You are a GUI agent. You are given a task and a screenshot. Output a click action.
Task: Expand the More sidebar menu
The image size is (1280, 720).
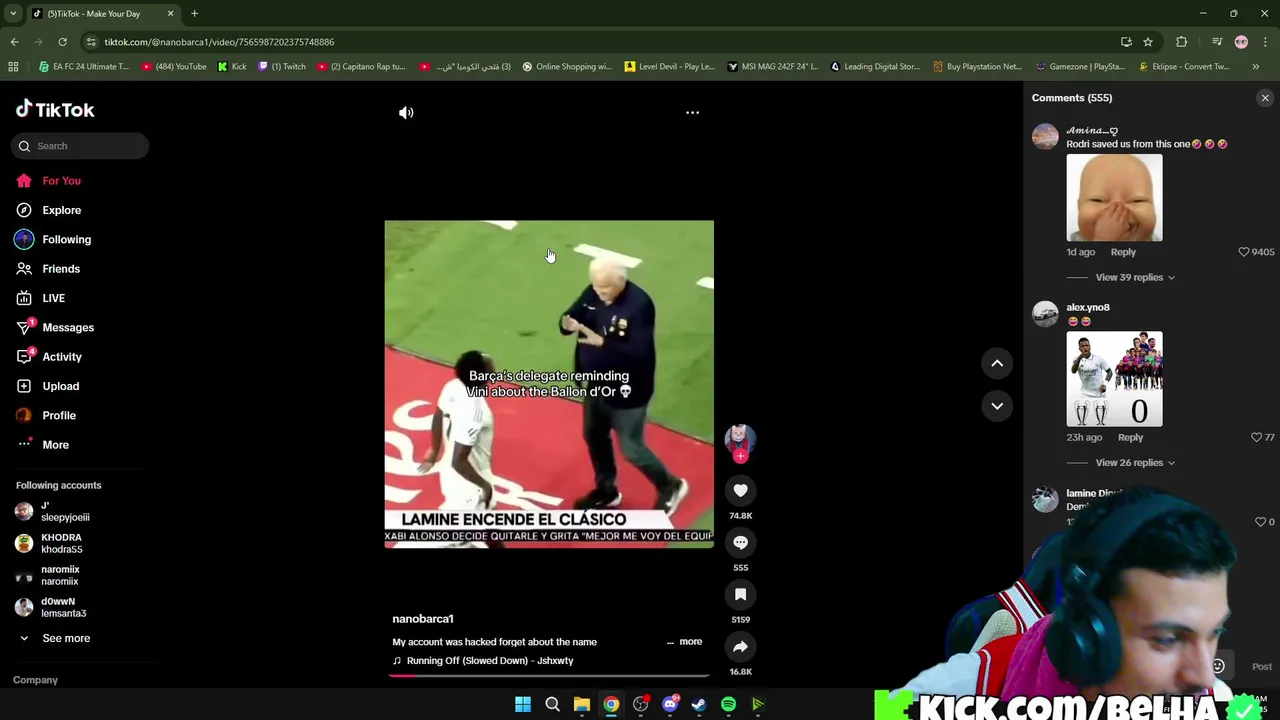pos(55,445)
